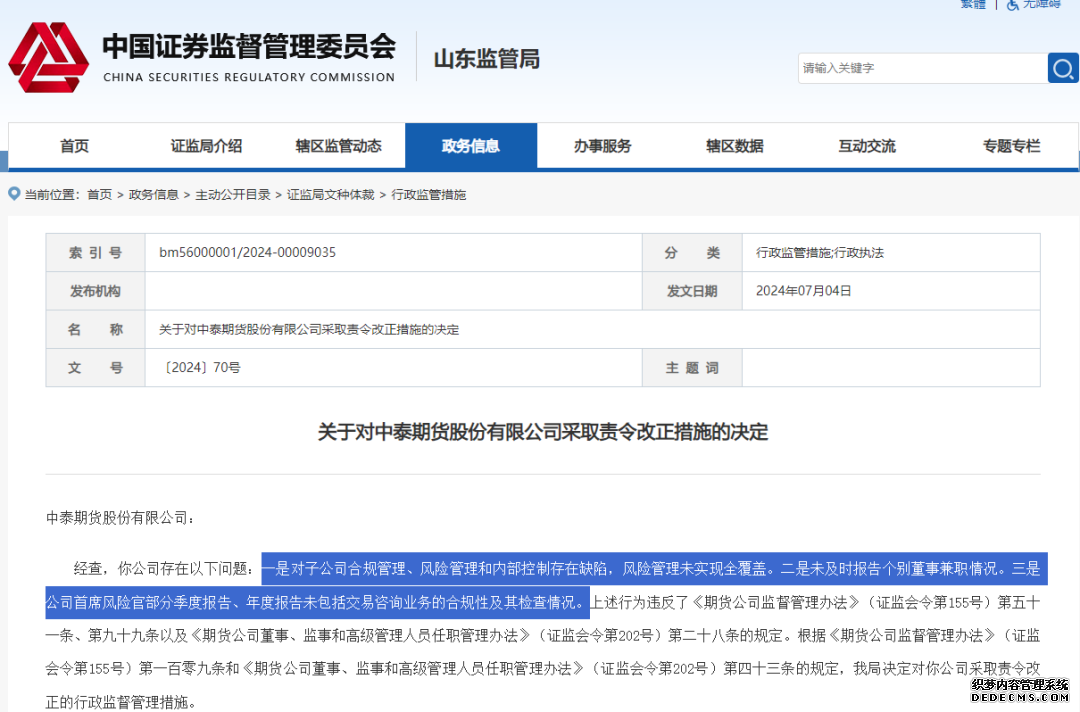Switch to the 辖区监管动态 tab

(339, 146)
